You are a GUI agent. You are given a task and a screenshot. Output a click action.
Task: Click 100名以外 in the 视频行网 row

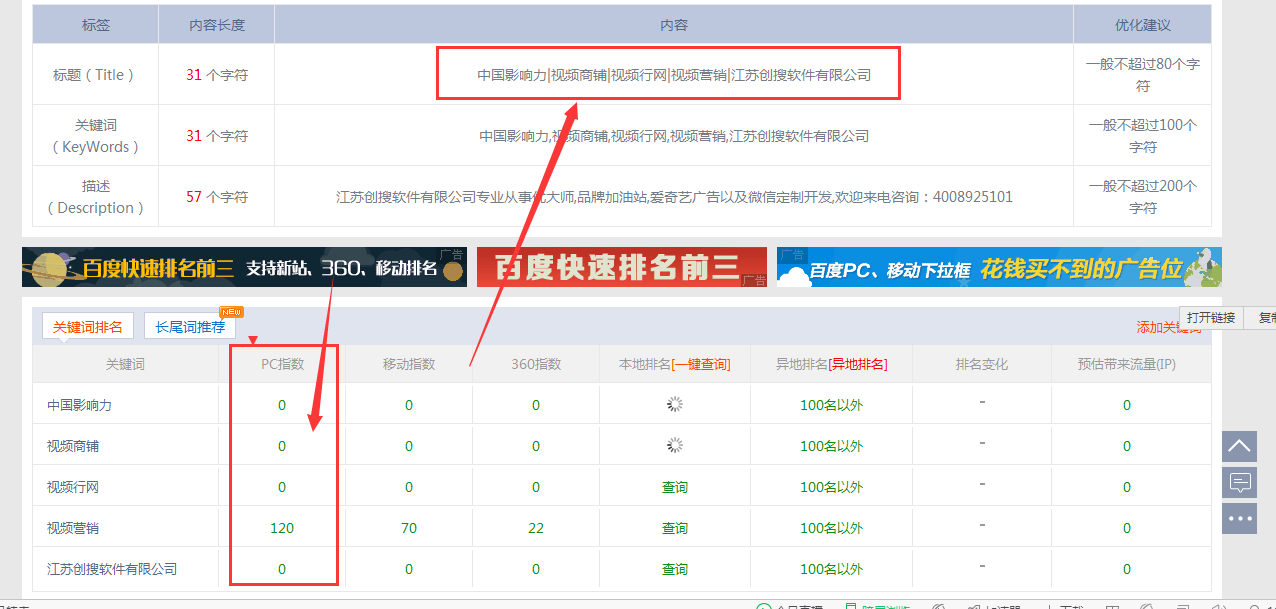tap(832, 487)
